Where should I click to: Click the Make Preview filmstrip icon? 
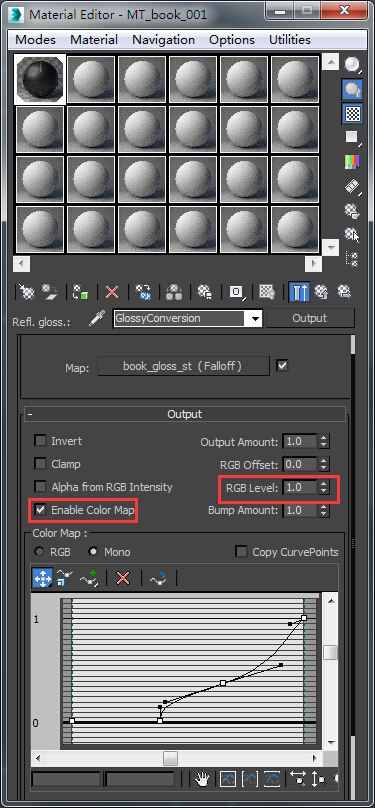click(x=352, y=186)
